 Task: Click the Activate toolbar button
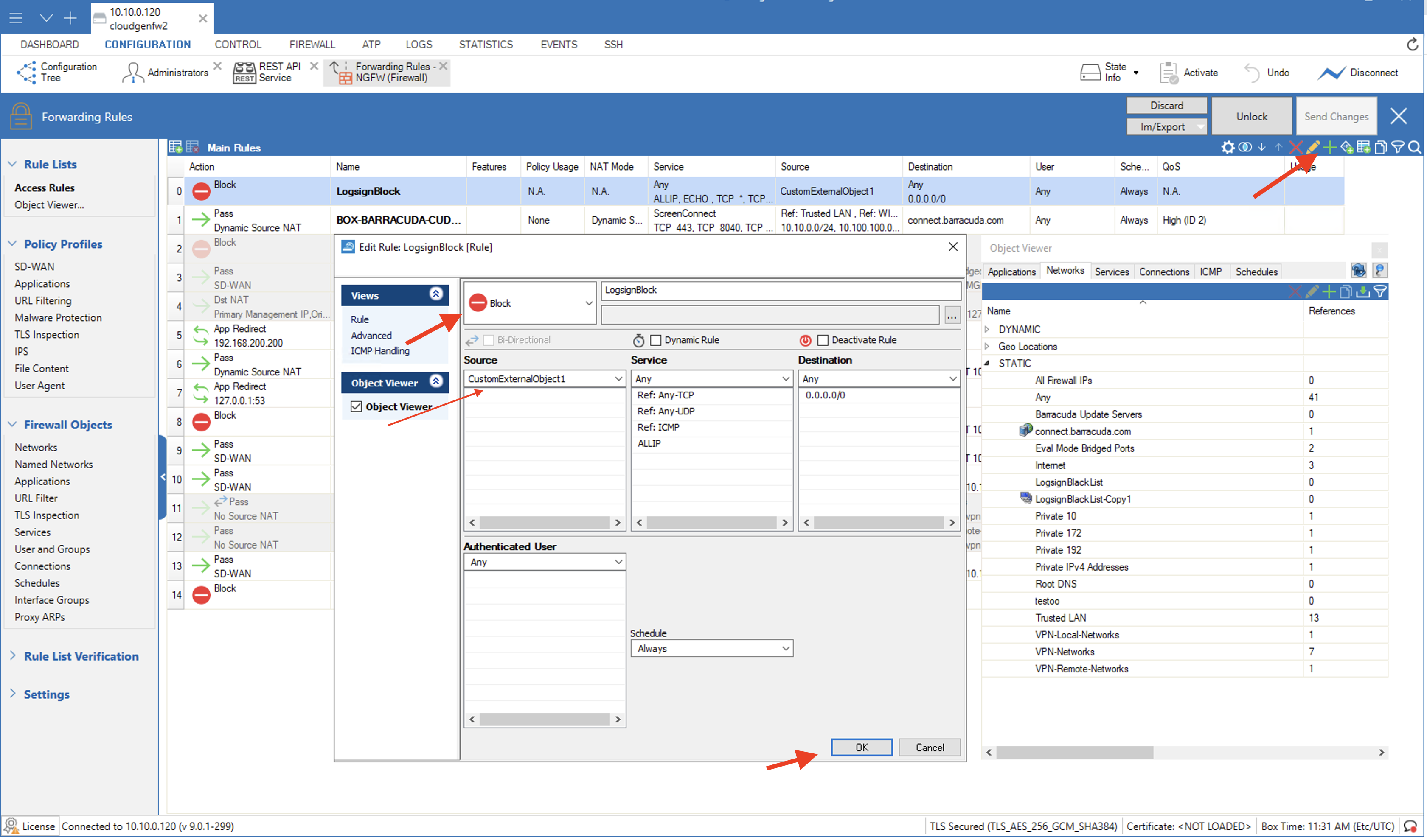click(1190, 73)
